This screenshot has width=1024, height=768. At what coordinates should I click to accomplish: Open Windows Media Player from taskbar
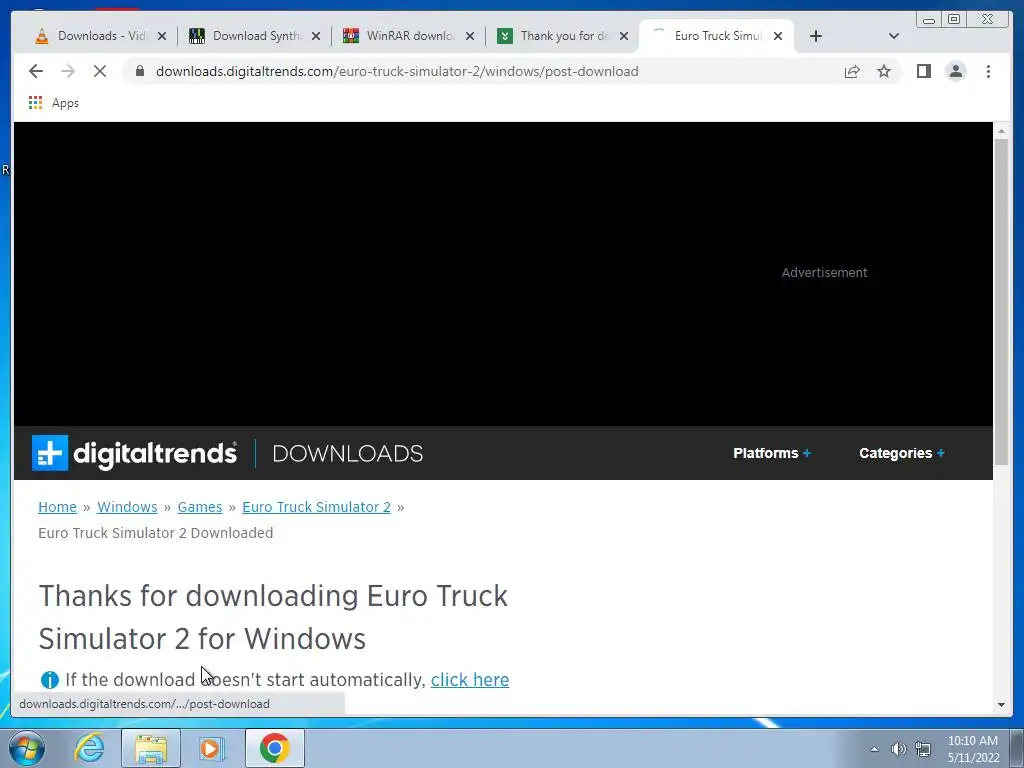(212, 748)
